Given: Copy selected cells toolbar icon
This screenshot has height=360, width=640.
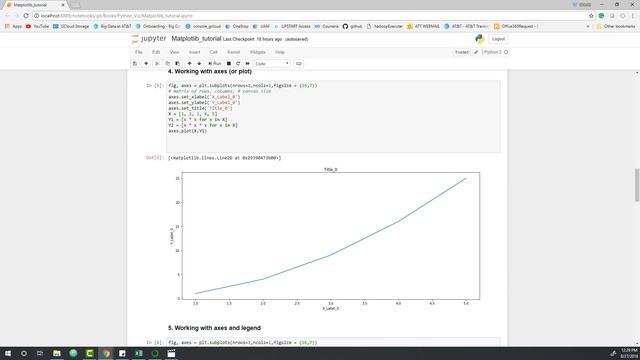Looking at the screenshot, I should 167,64.
